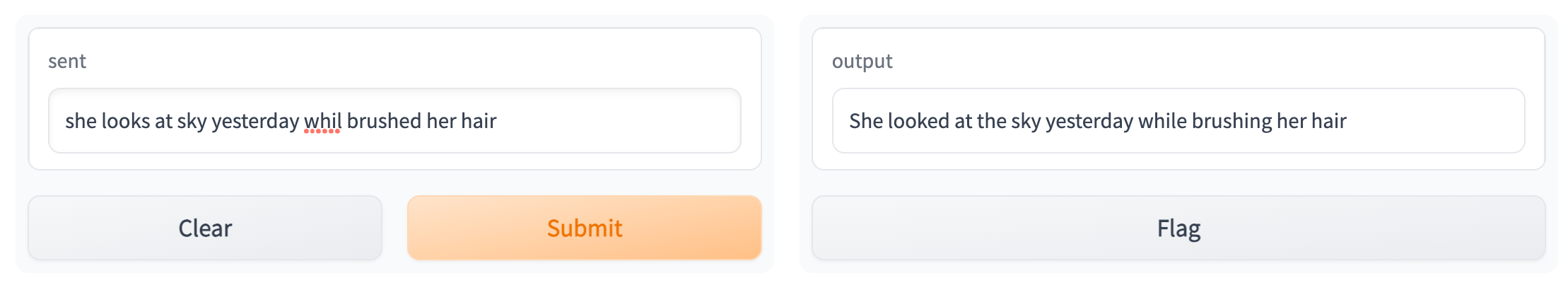Click 'hair' at end of sent input
The height and width of the screenshot is (283, 1568).
tap(479, 121)
